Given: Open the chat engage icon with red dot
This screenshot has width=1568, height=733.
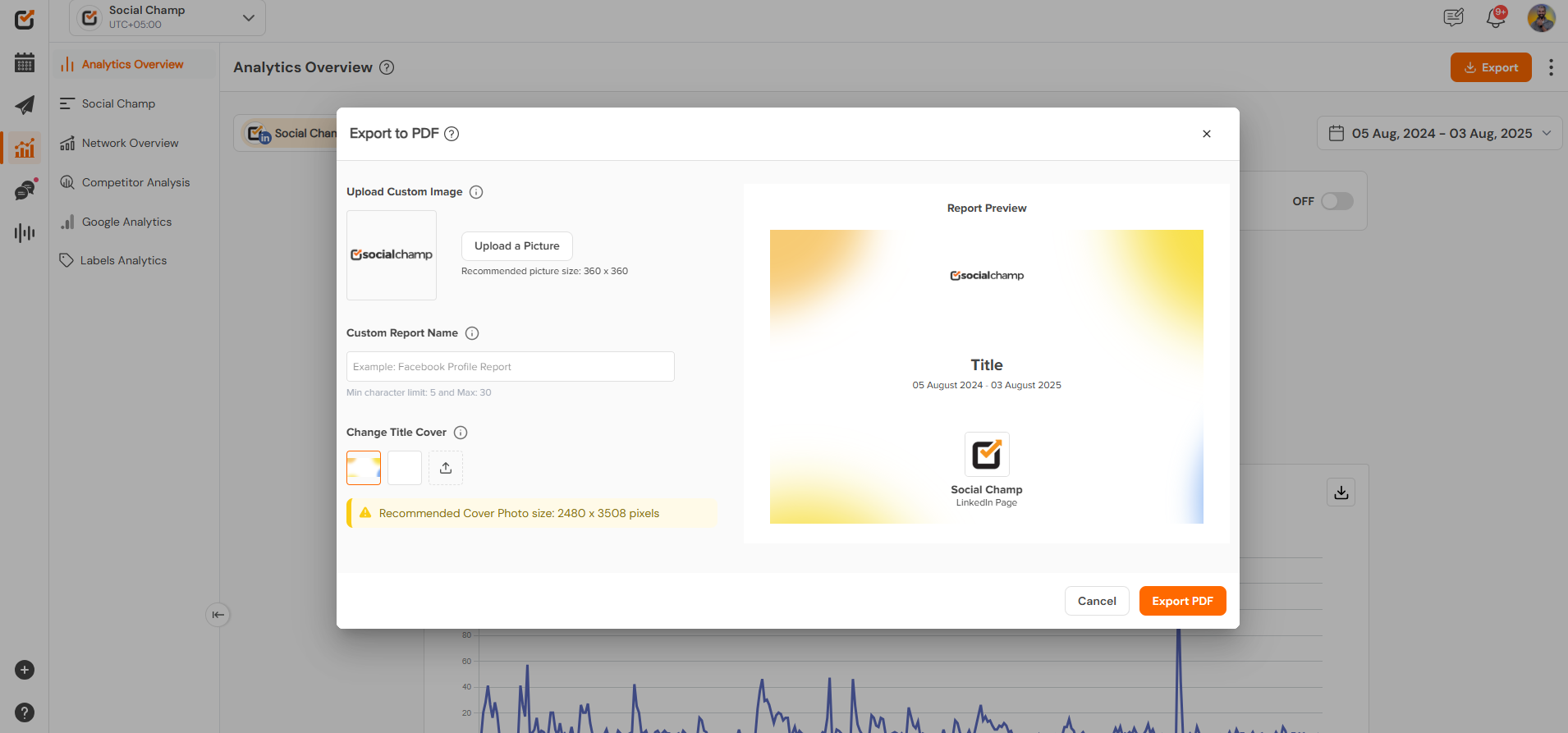Looking at the screenshot, I should (x=25, y=190).
